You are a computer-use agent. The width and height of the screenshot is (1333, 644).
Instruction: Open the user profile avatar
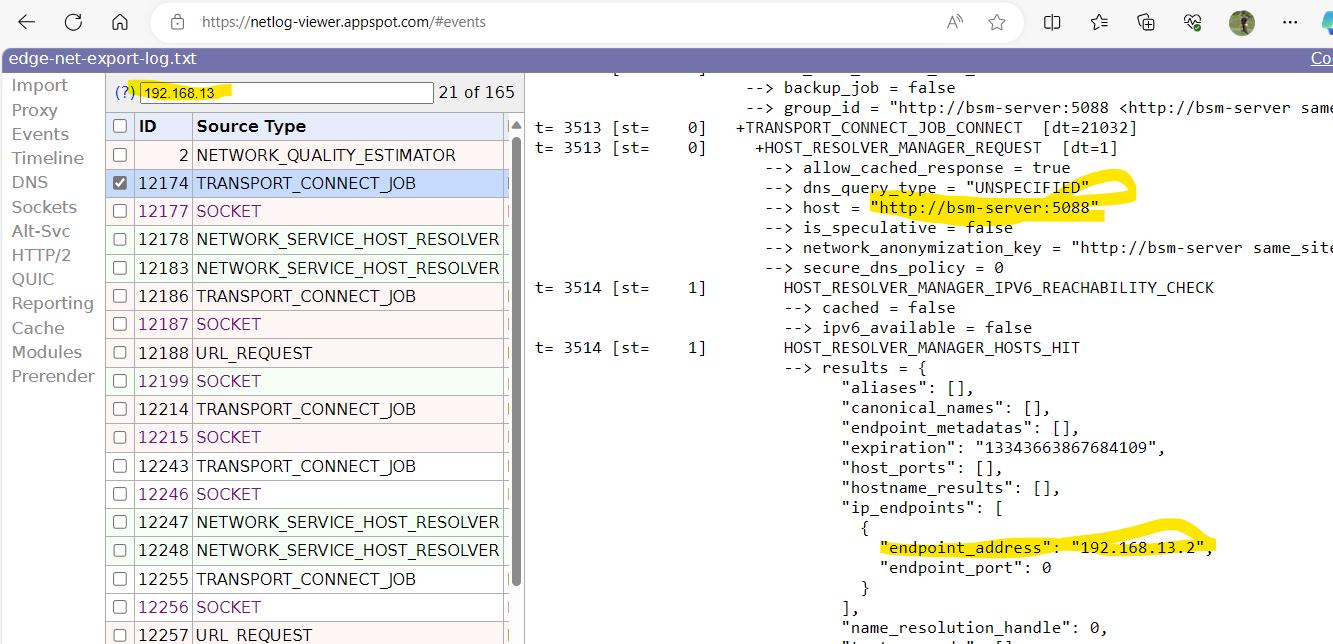pyautogui.click(x=1242, y=22)
